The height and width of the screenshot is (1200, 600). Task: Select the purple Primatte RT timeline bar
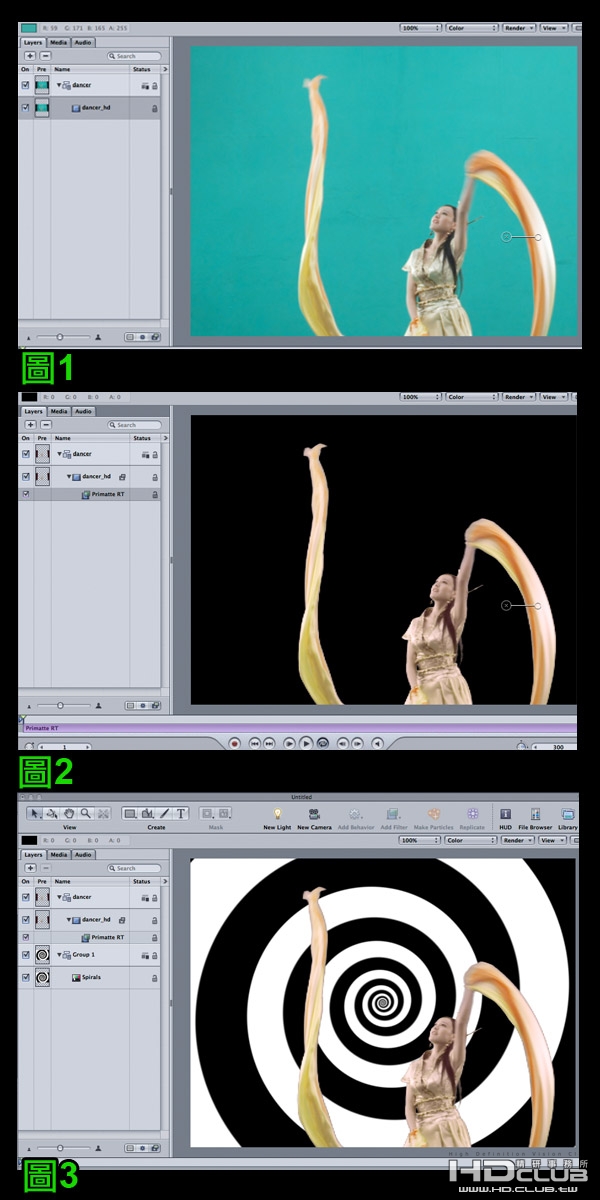(300, 729)
